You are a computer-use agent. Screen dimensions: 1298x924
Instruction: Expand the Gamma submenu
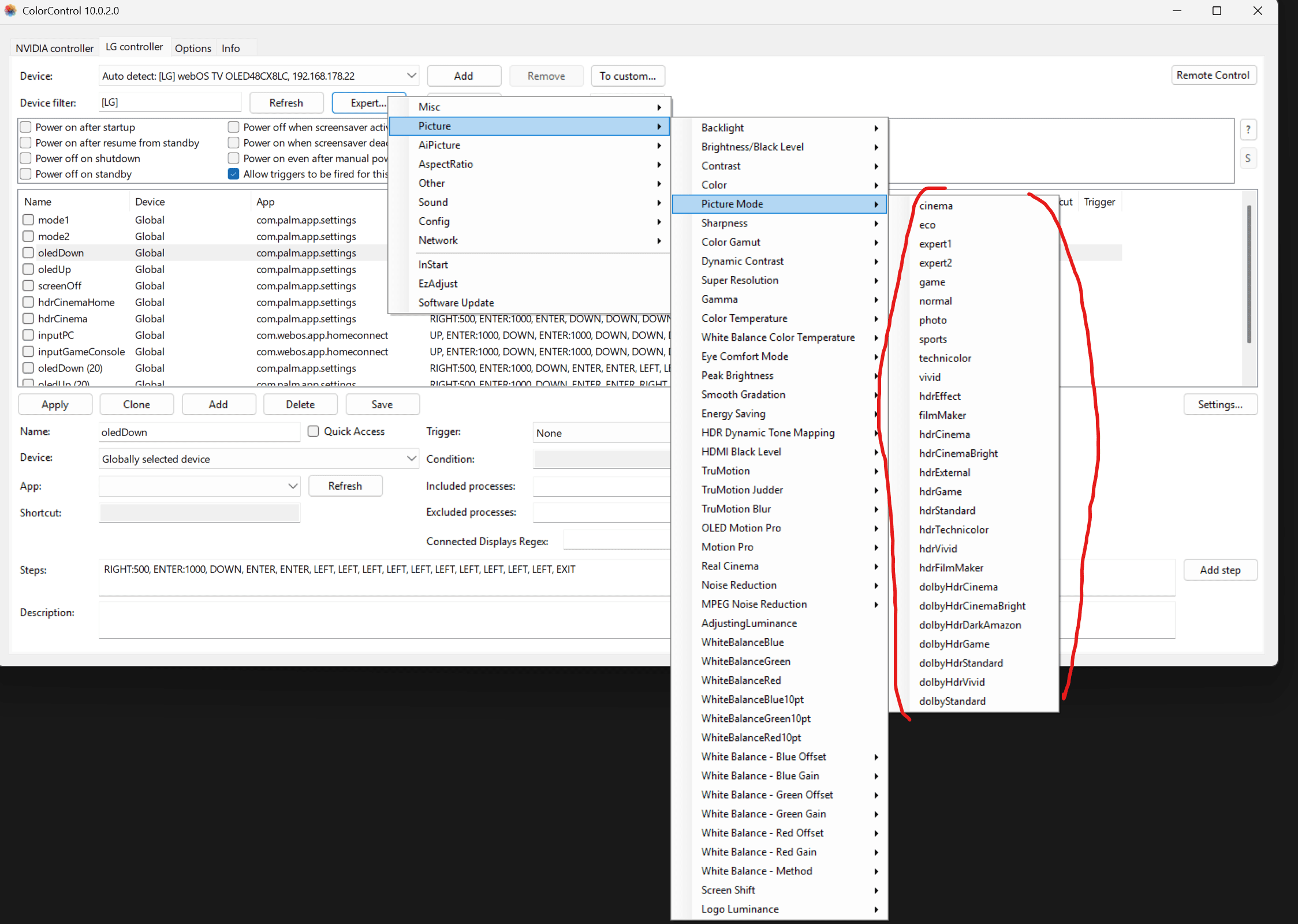[x=779, y=299]
